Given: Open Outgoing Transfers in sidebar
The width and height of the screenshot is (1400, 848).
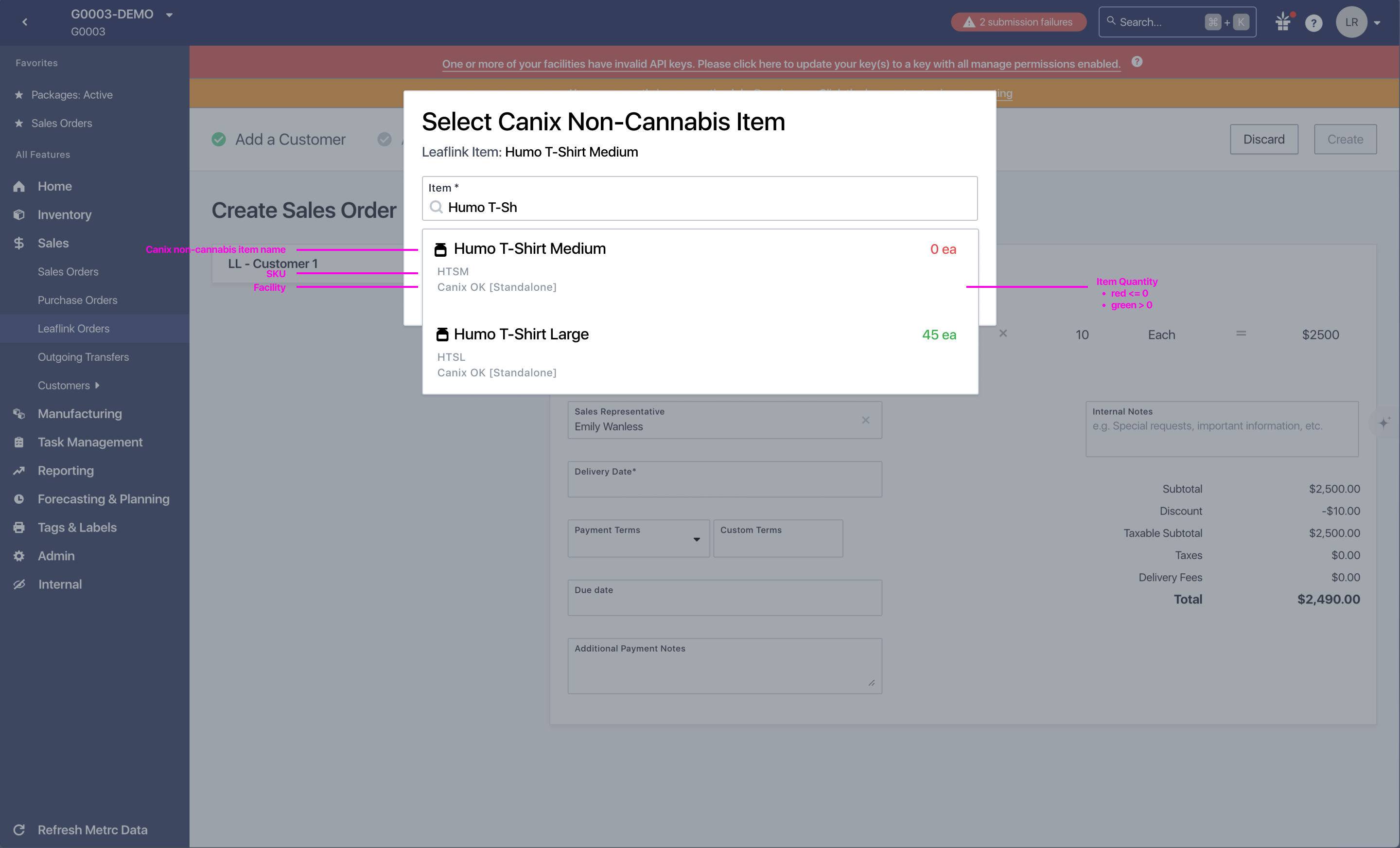Looking at the screenshot, I should pyautogui.click(x=83, y=357).
